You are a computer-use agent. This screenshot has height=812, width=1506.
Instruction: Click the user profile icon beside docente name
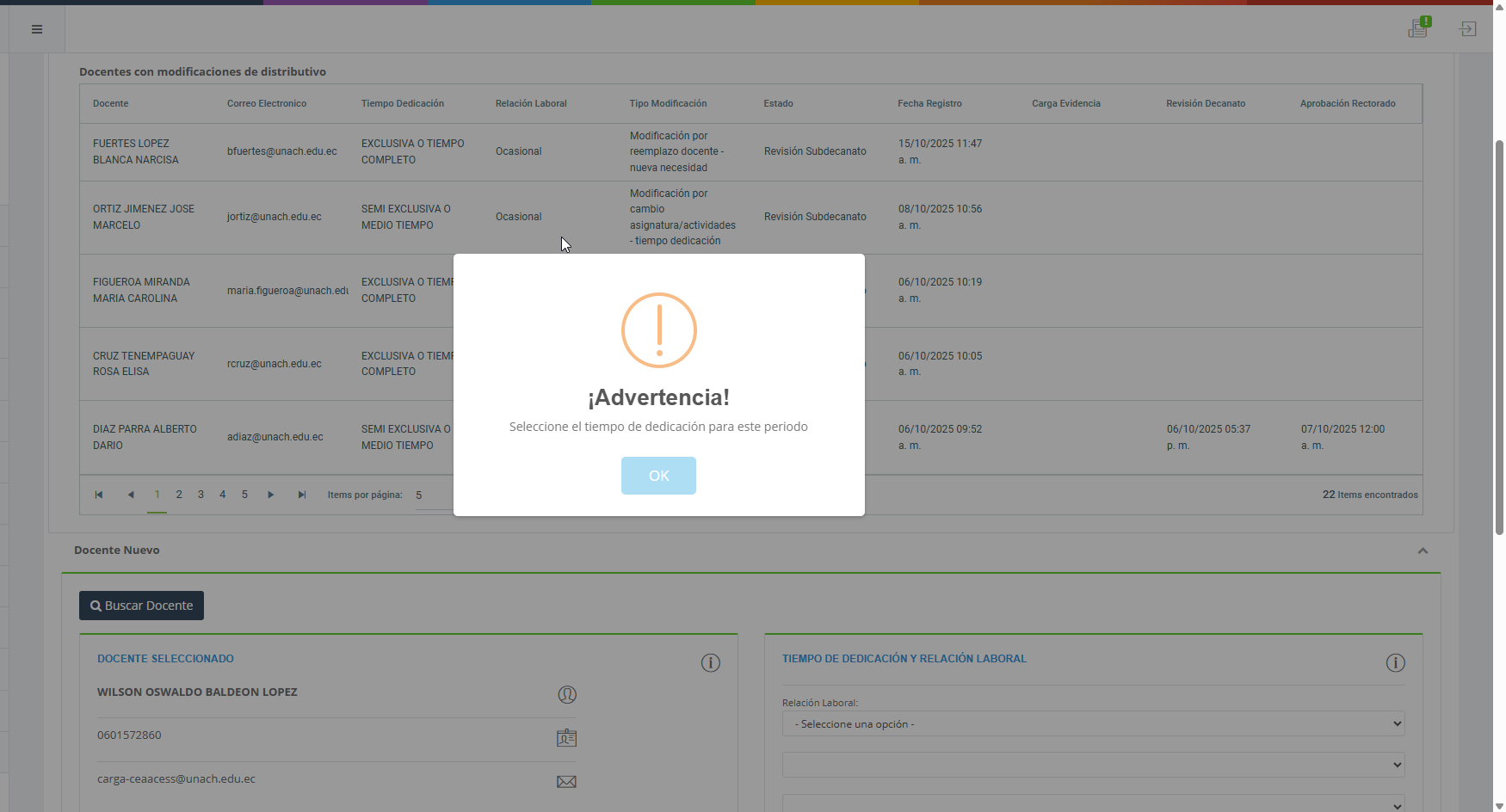point(566,695)
